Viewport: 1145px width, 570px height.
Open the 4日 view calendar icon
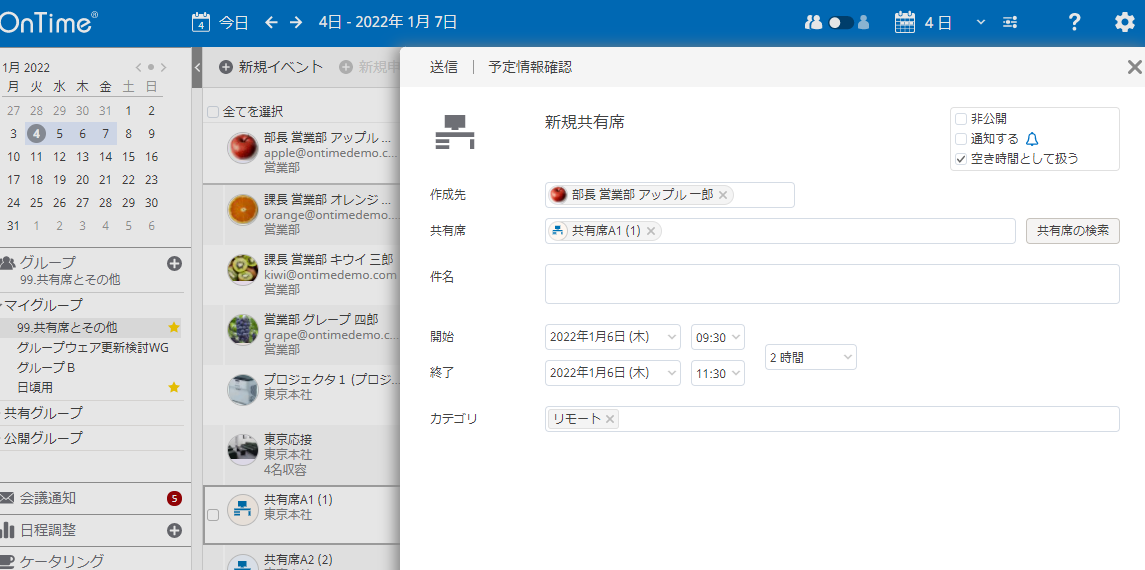pos(905,22)
